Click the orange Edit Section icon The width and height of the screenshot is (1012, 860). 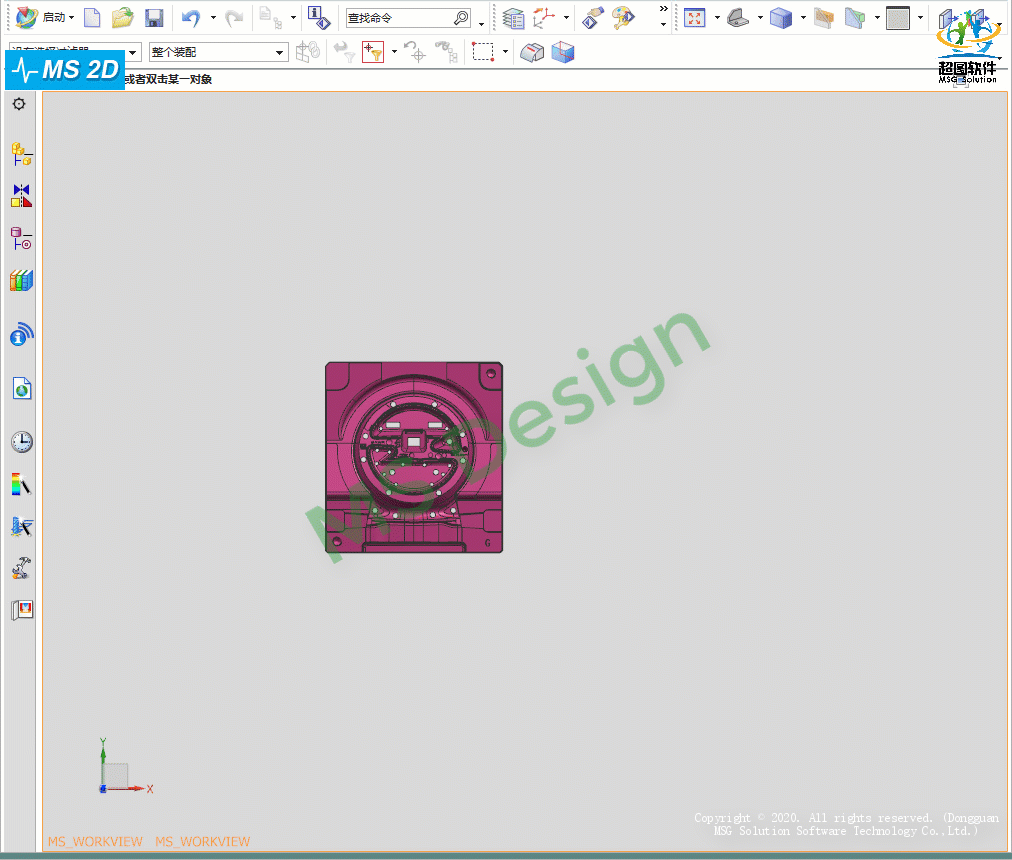(x=824, y=17)
